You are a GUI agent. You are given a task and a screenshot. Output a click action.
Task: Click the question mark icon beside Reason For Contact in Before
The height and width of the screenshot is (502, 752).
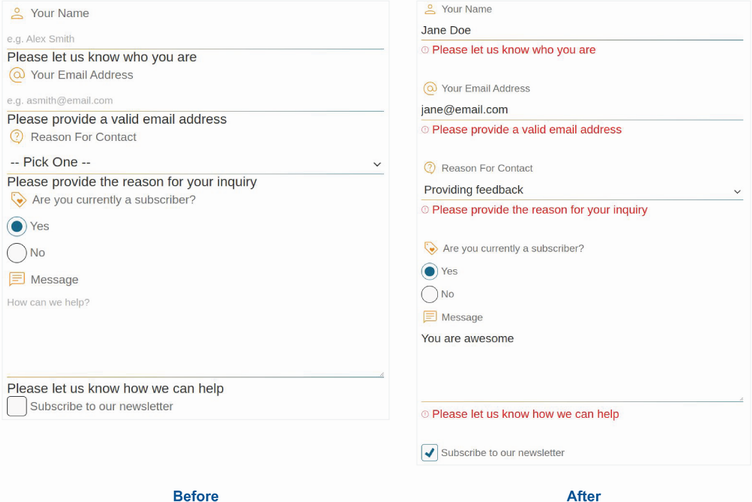pyautogui.click(x=17, y=137)
